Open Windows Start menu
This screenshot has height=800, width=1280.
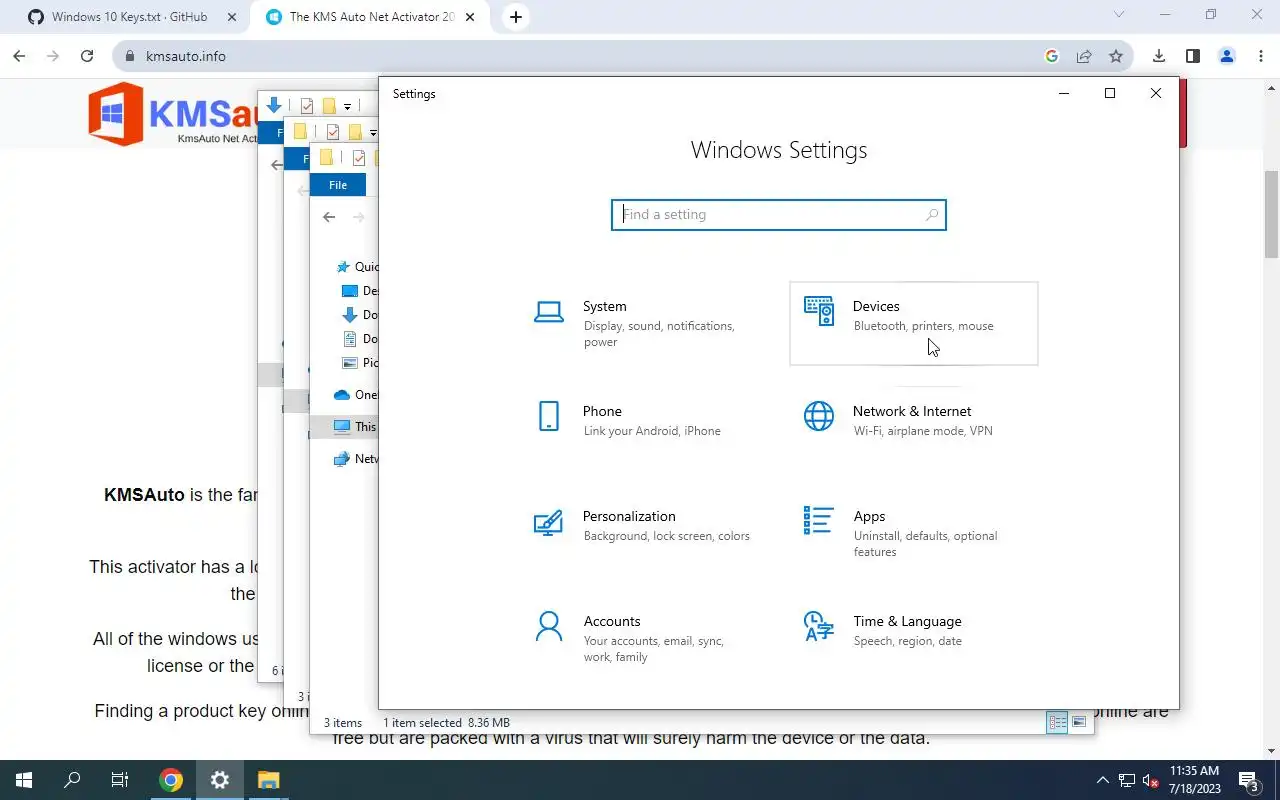(x=24, y=780)
